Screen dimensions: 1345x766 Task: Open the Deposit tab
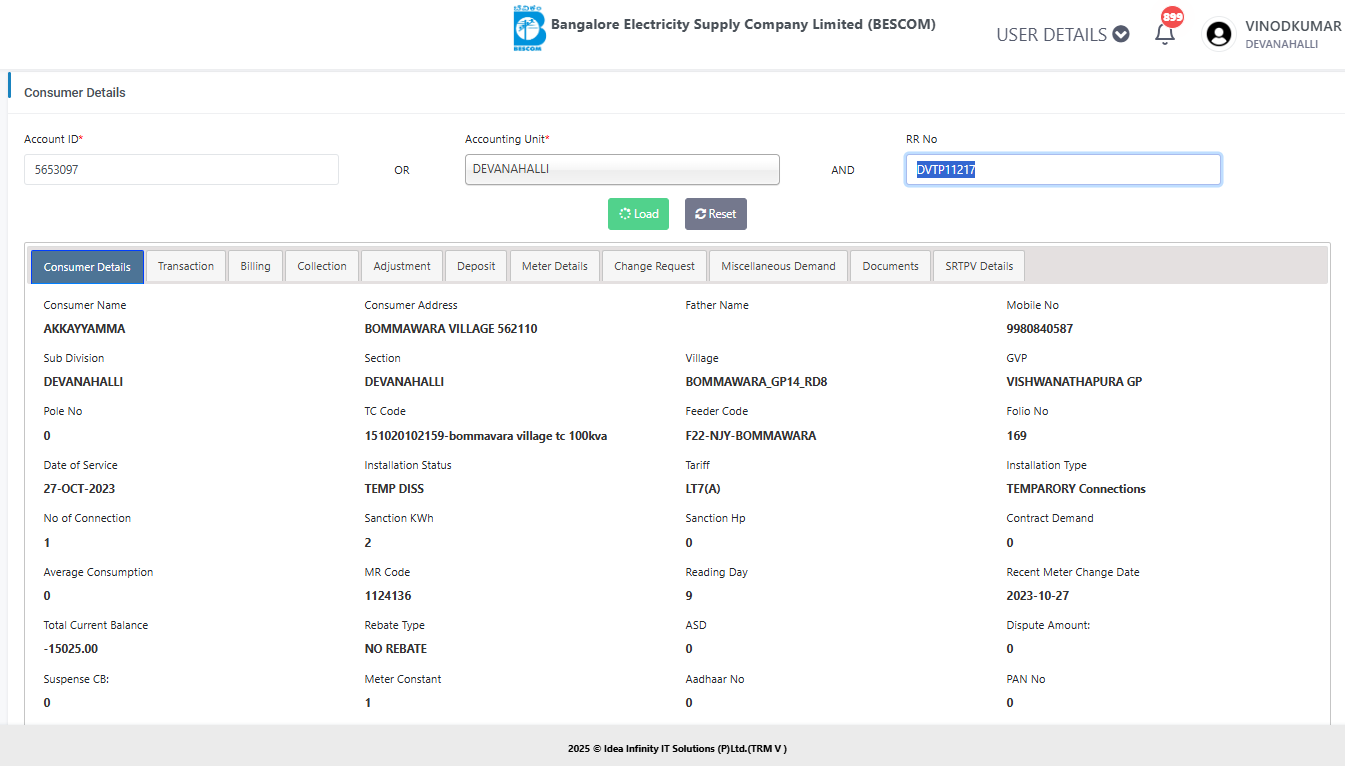[476, 266]
